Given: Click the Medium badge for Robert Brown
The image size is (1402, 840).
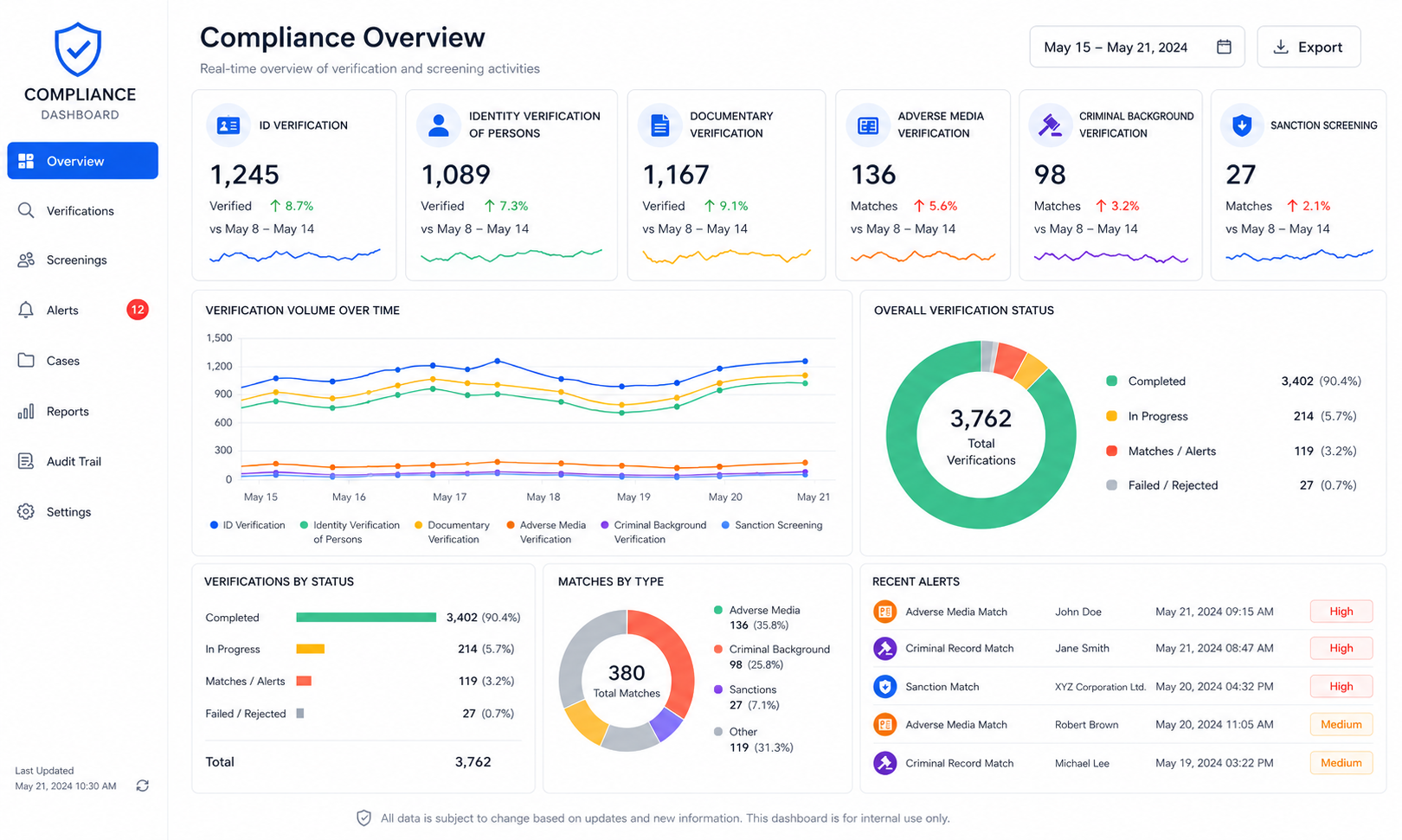Looking at the screenshot, I should click(1341, 725).
